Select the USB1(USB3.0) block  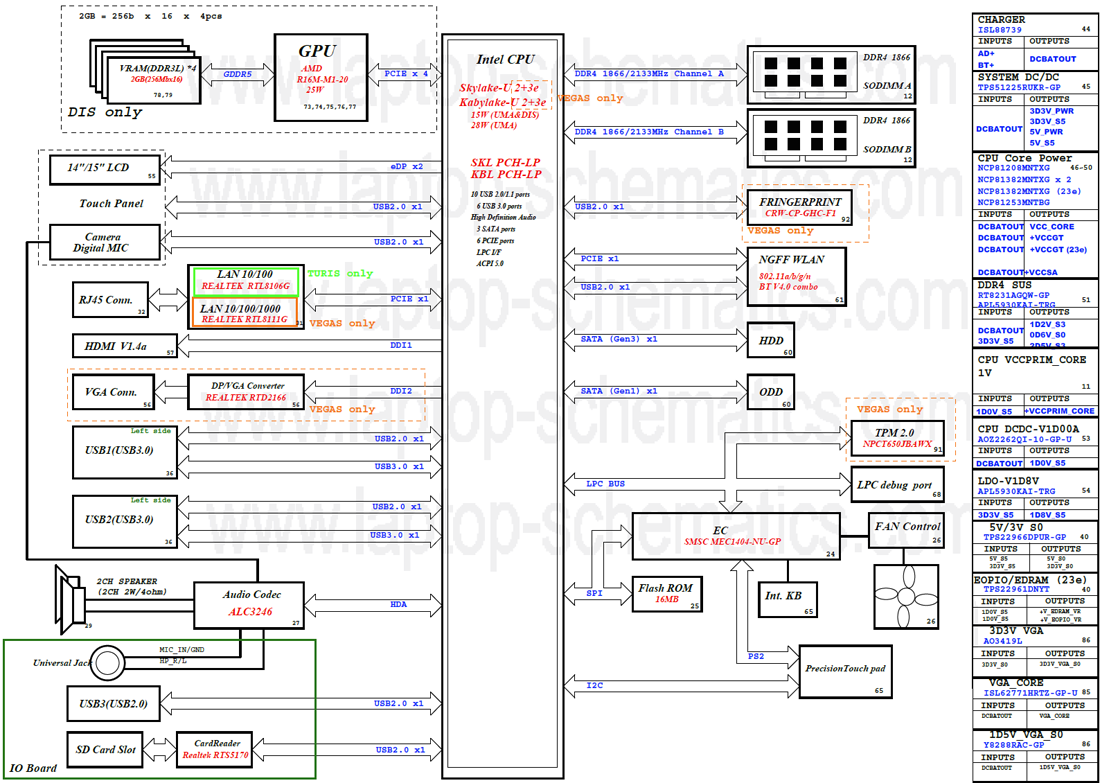(x=124, y=451)
